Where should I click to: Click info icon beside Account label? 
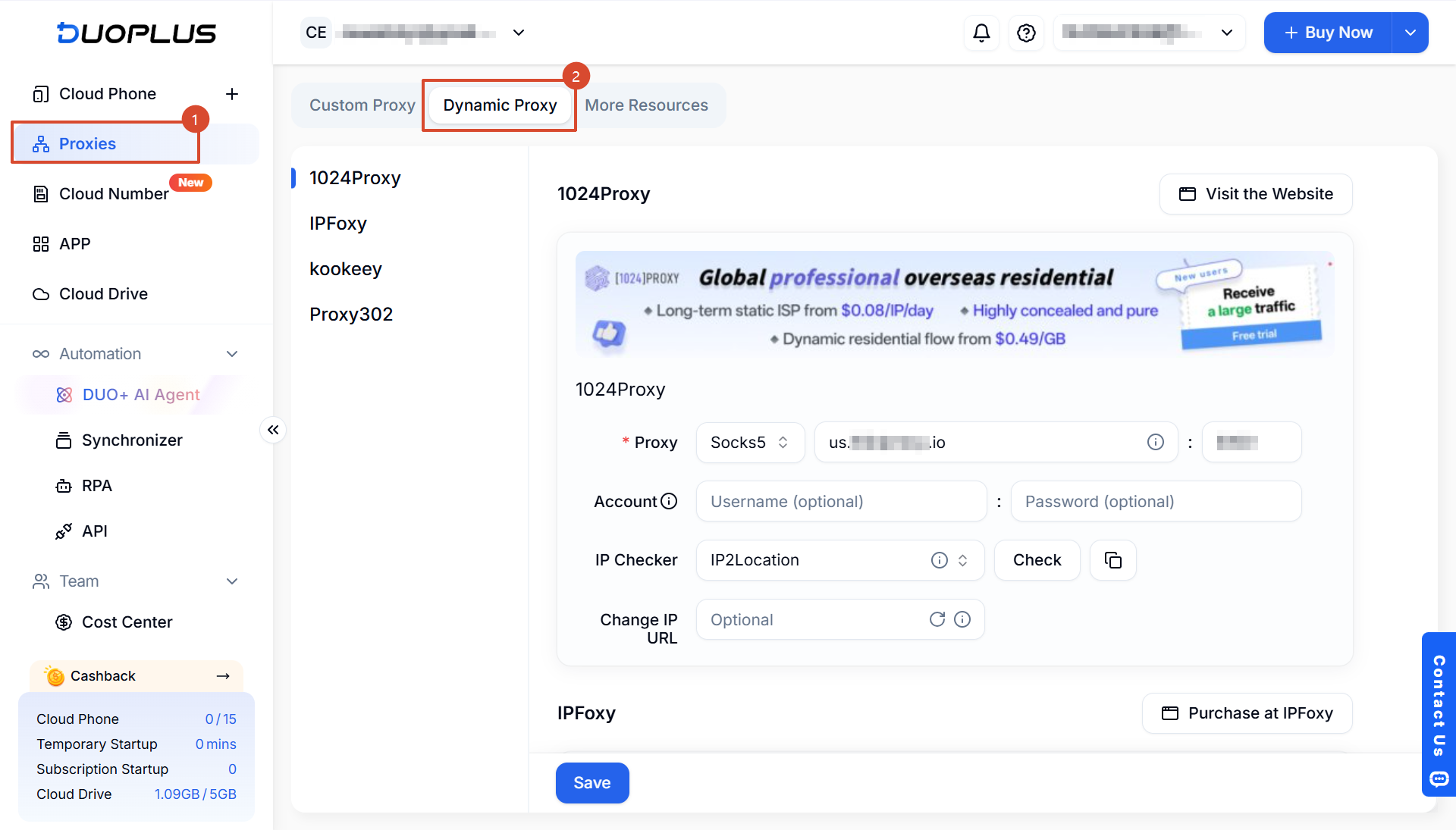pyautogui.click(x=669, y=501)
